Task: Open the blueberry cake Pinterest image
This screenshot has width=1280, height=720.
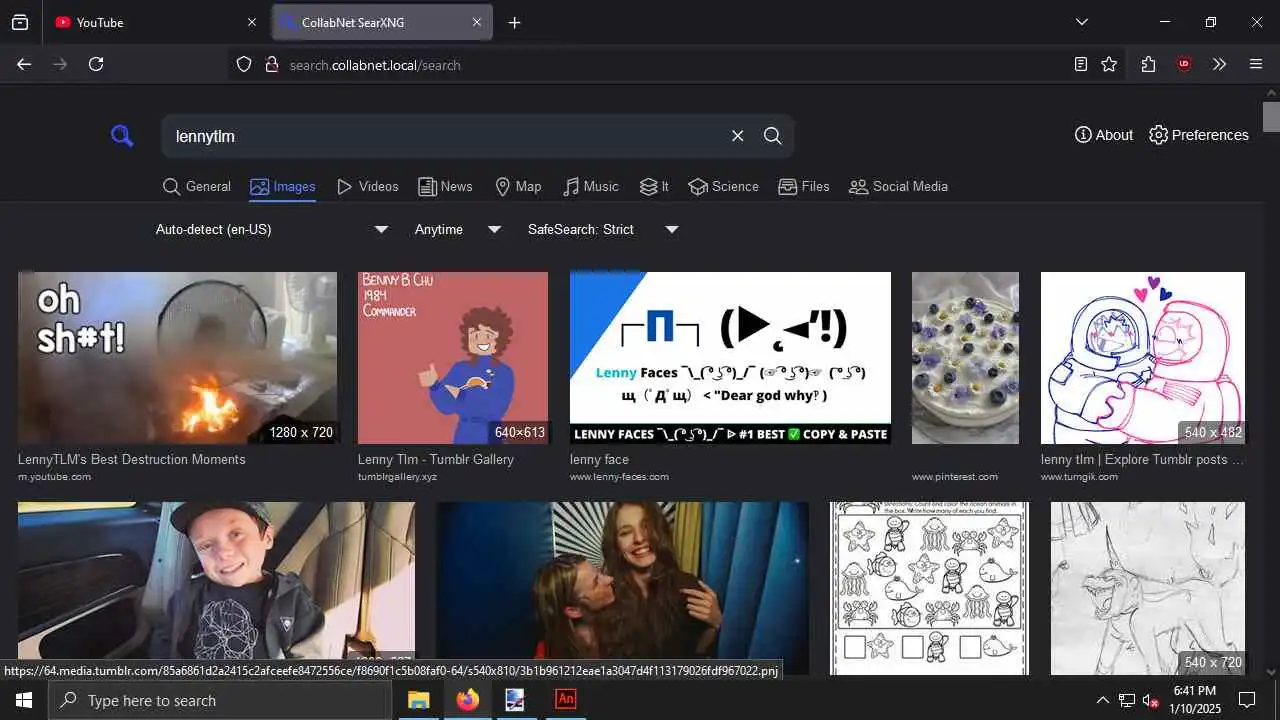Action: pyautogui.click(x=965, y=358)
